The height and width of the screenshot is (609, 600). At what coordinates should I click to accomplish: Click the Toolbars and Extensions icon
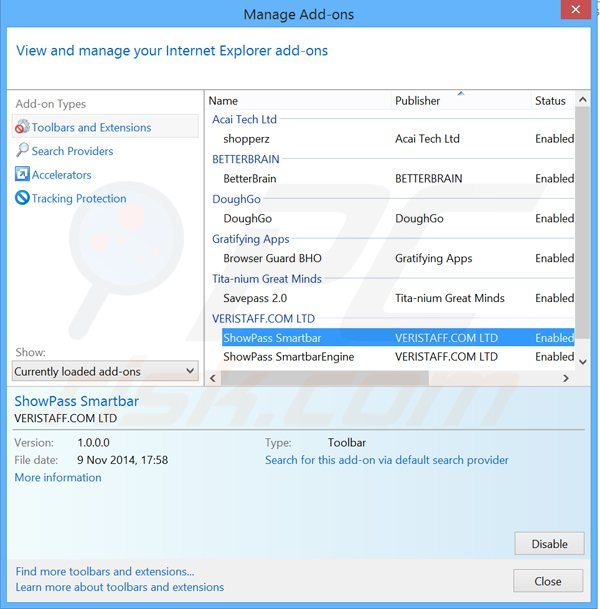tap(22, 127)
